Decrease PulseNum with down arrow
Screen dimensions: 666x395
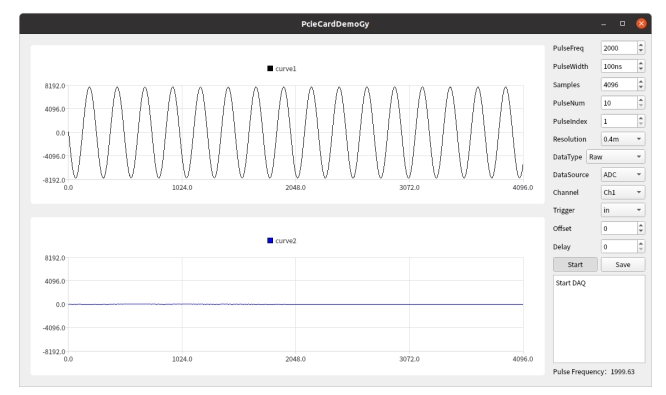click(x=641, y=106)
